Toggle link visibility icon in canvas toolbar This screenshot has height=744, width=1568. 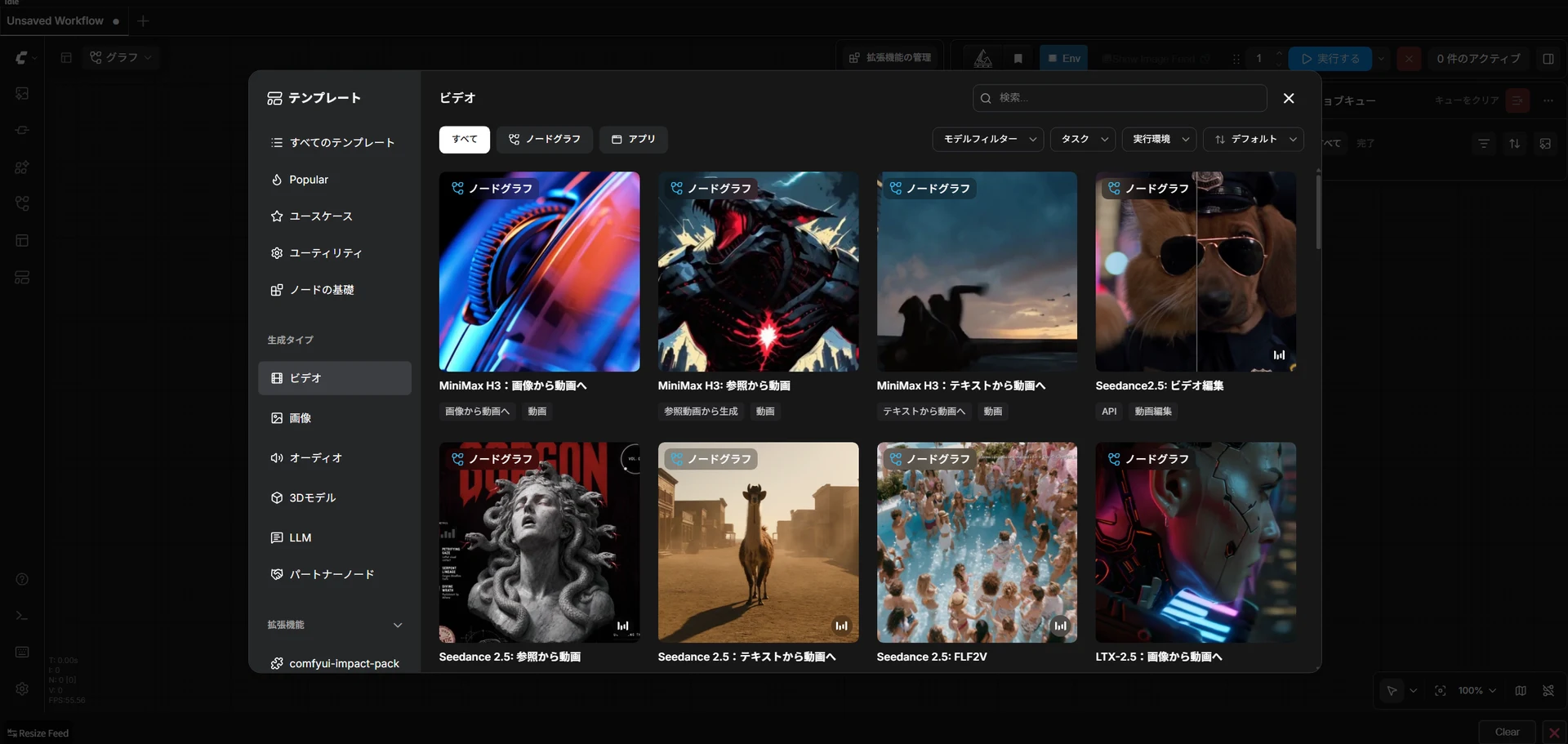coord(1548,691)
